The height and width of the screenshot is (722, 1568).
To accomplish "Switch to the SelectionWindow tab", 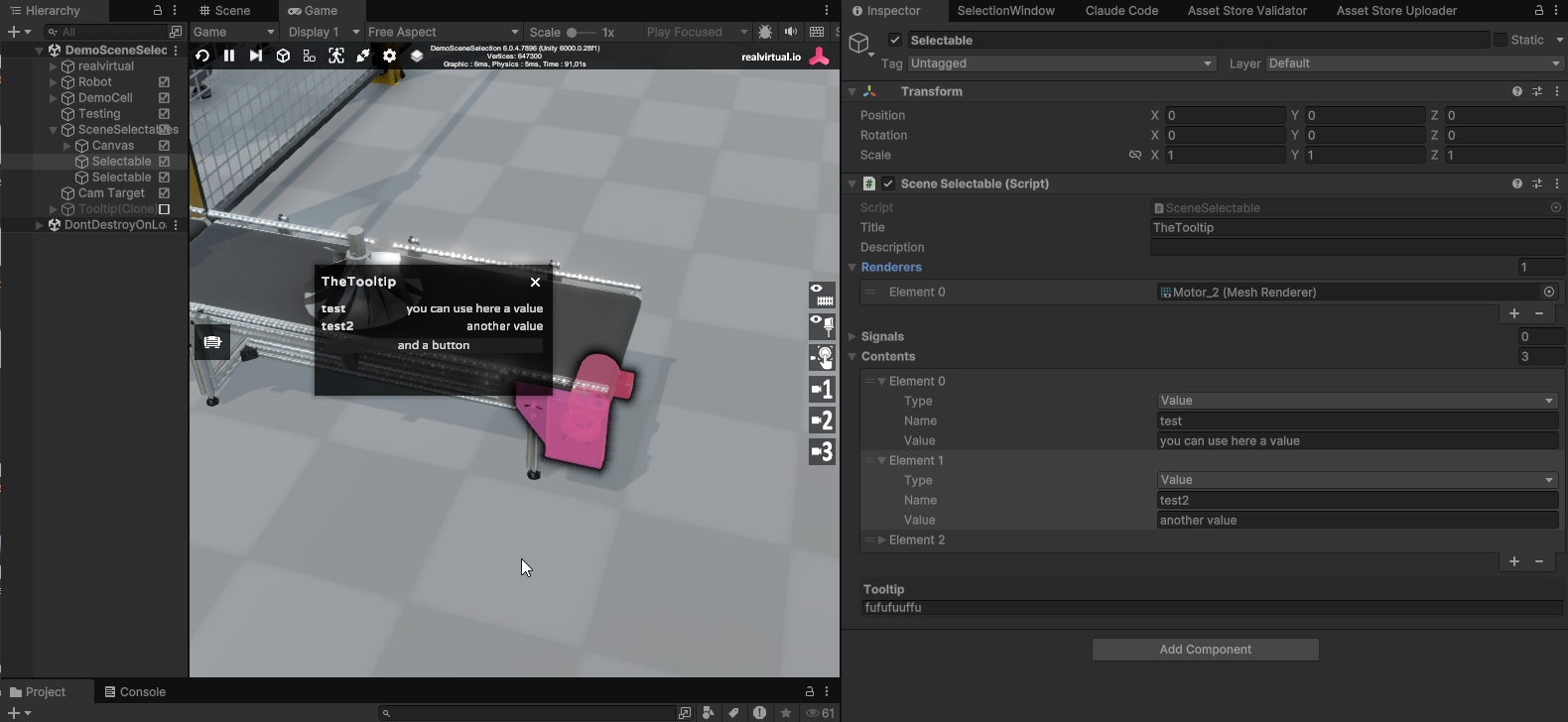I will (1005, 11).
